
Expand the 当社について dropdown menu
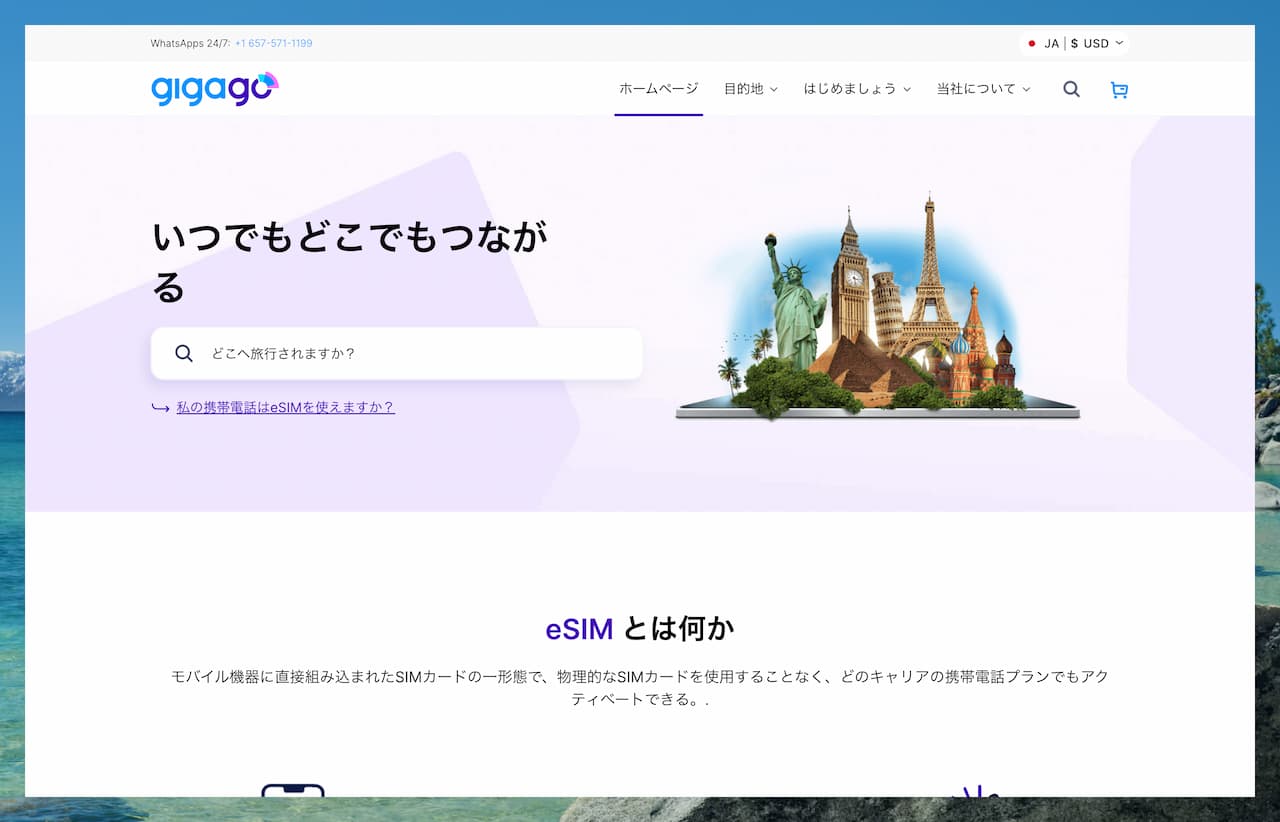coord(1026,89)
